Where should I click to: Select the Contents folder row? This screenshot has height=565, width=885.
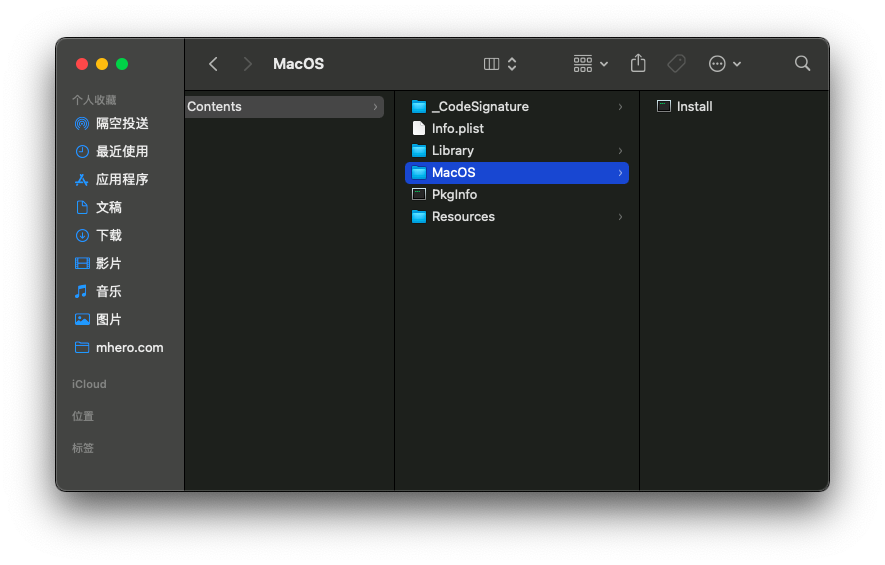coord(284,107)
